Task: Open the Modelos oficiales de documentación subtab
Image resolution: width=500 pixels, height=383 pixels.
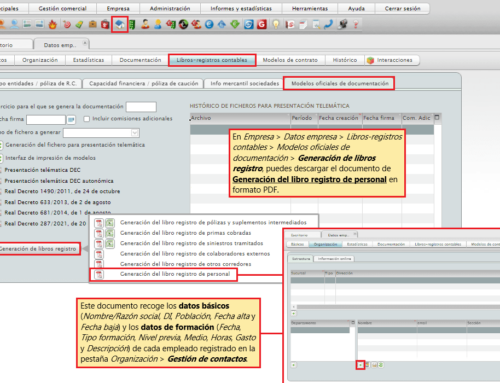Action: pyautogui.click(x=340, y=83)
